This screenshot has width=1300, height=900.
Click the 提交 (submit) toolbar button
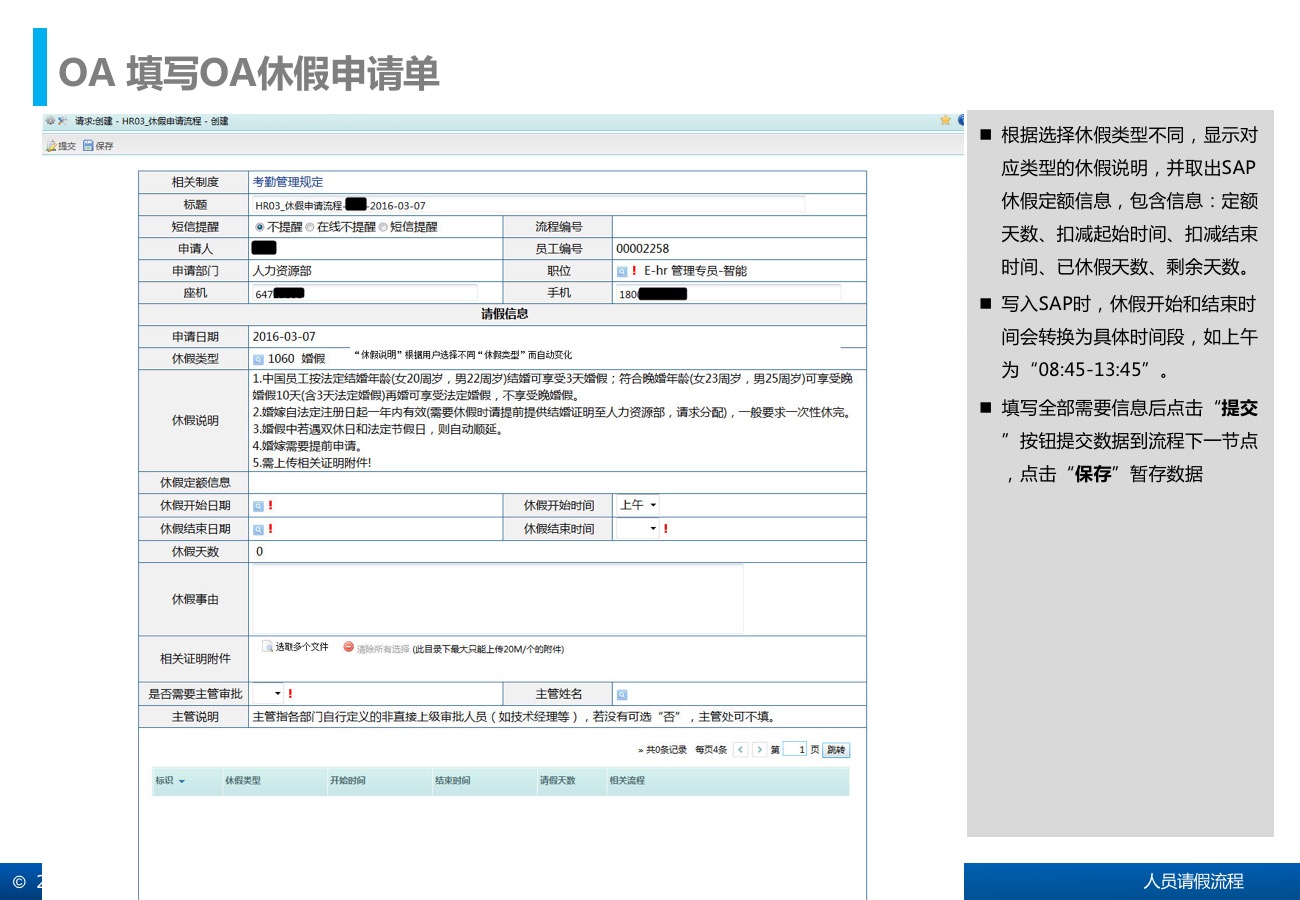[x=60, y=146]
